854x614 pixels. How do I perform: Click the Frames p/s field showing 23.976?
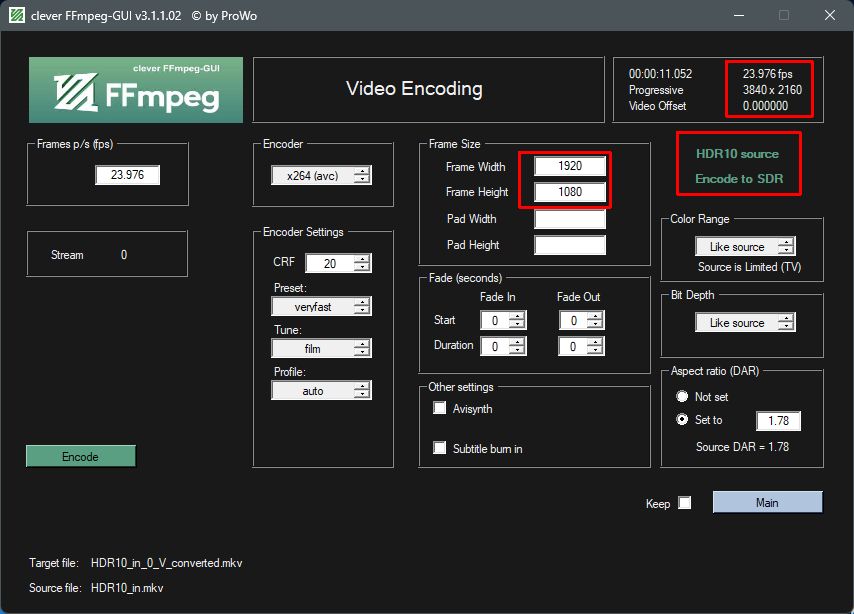127,175
